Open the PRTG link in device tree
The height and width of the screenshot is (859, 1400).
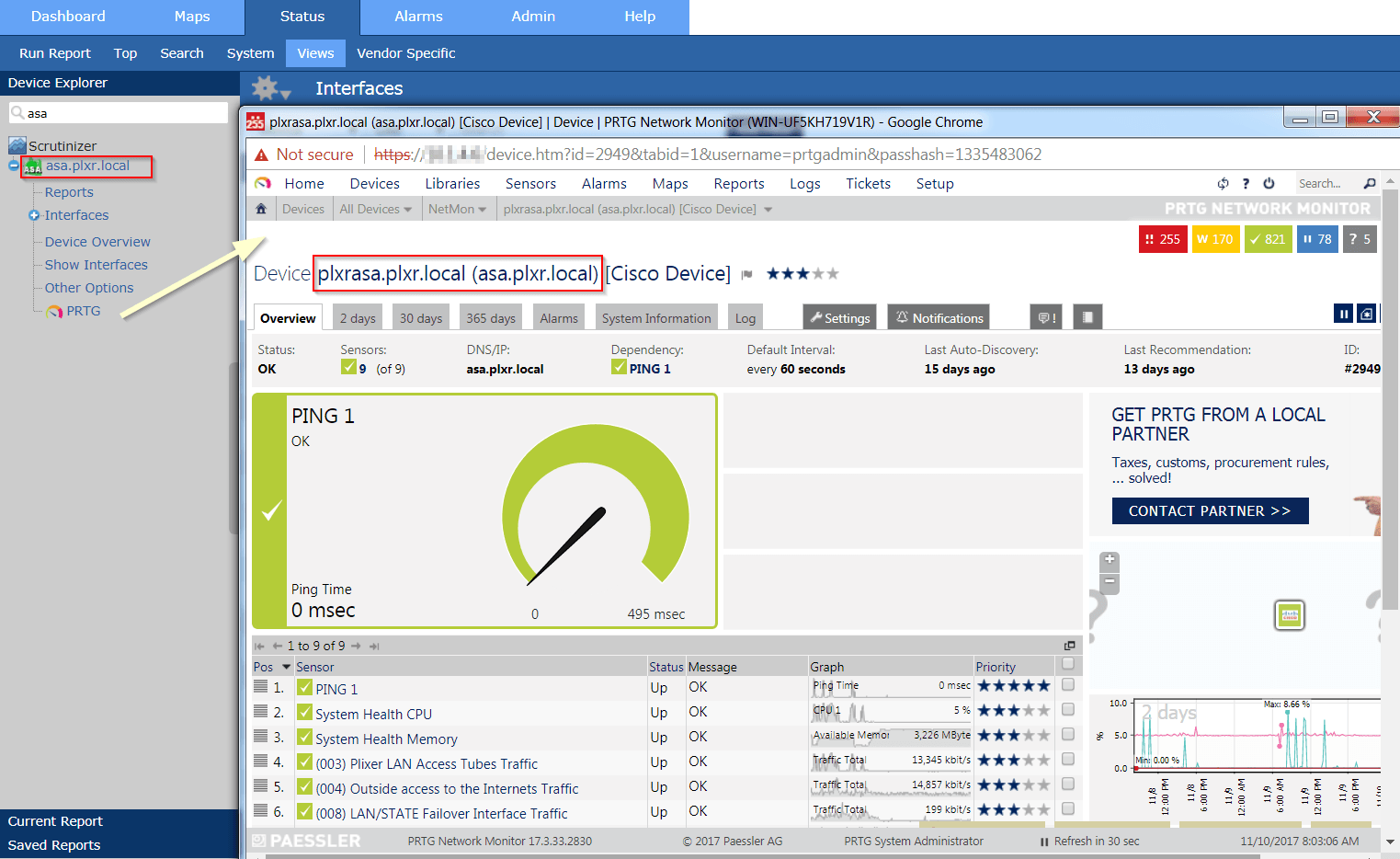[x=84, y=311]
